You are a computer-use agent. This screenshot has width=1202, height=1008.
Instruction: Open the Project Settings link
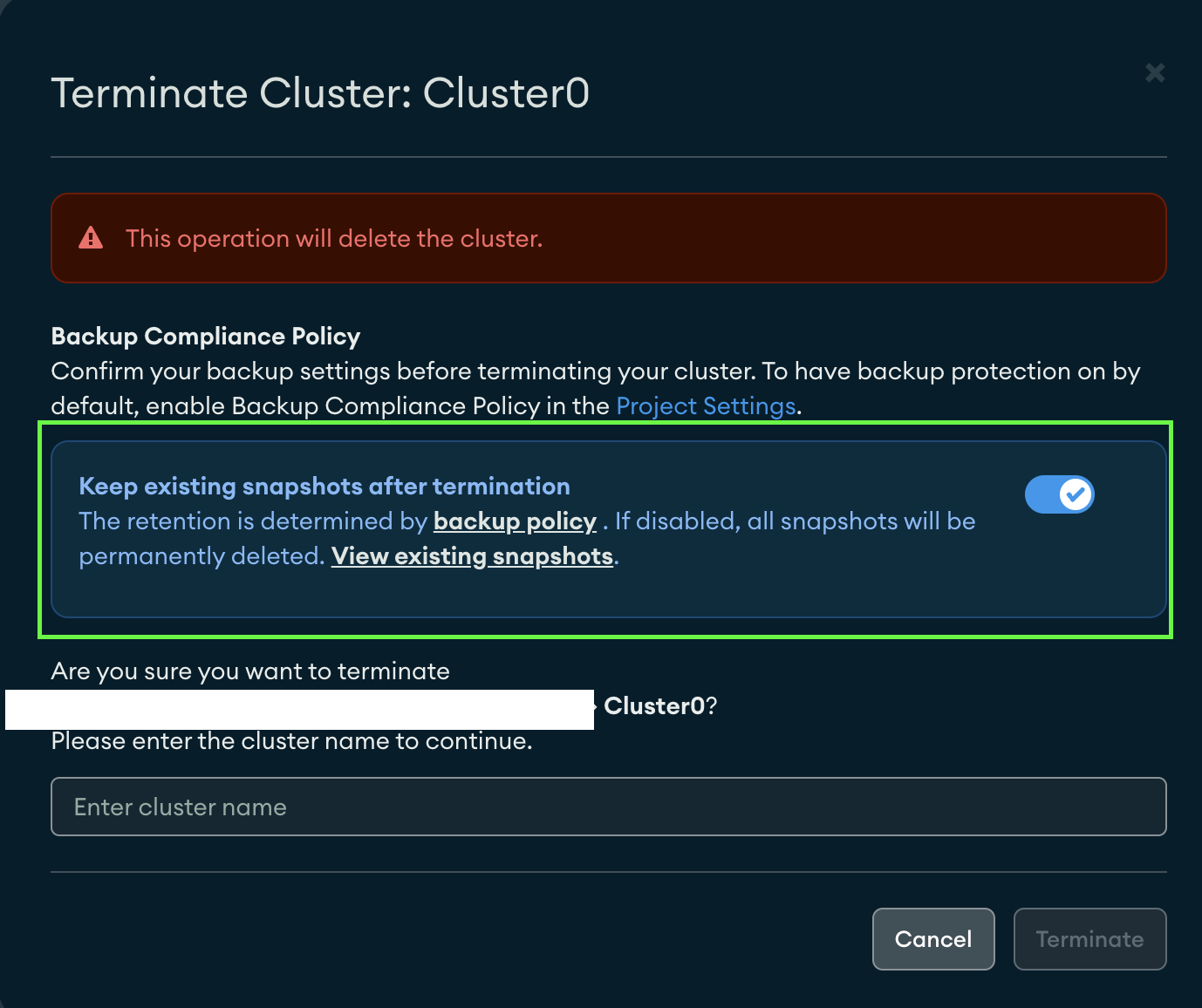(706, 406)
